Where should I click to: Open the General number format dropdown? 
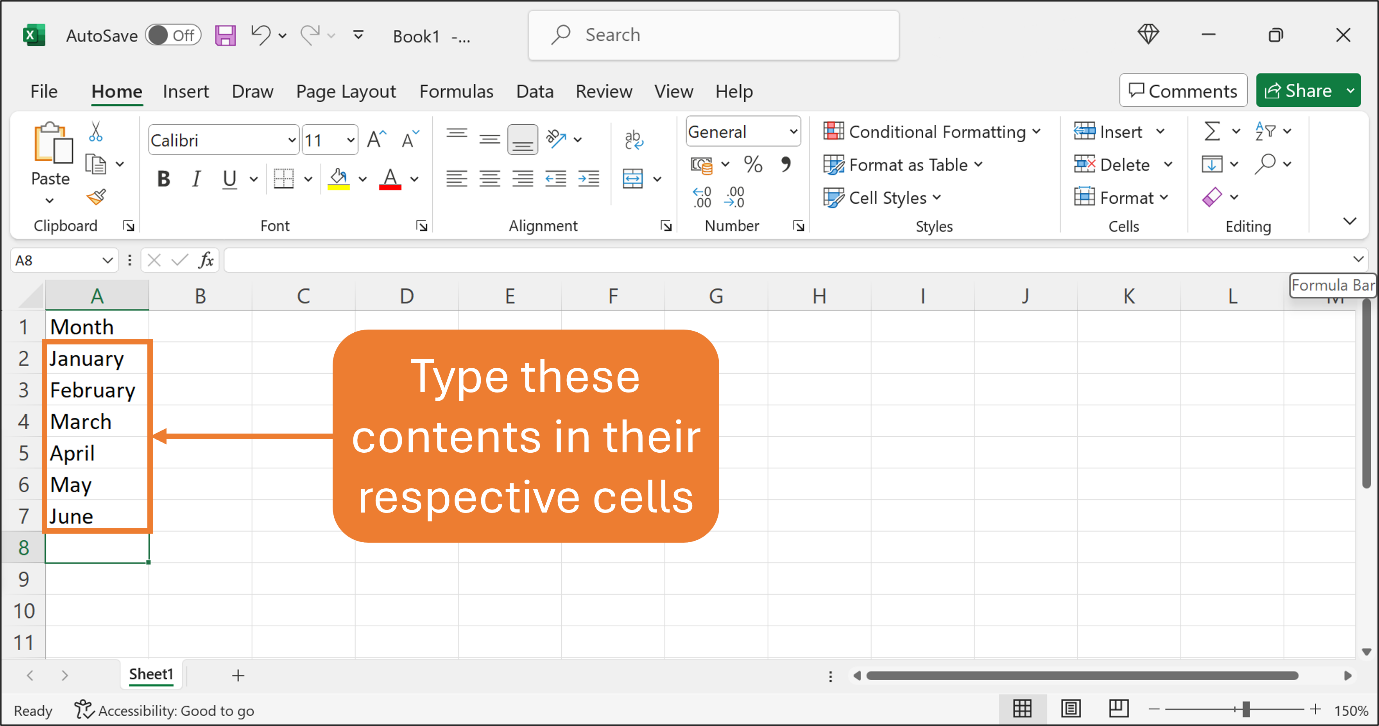794,132
